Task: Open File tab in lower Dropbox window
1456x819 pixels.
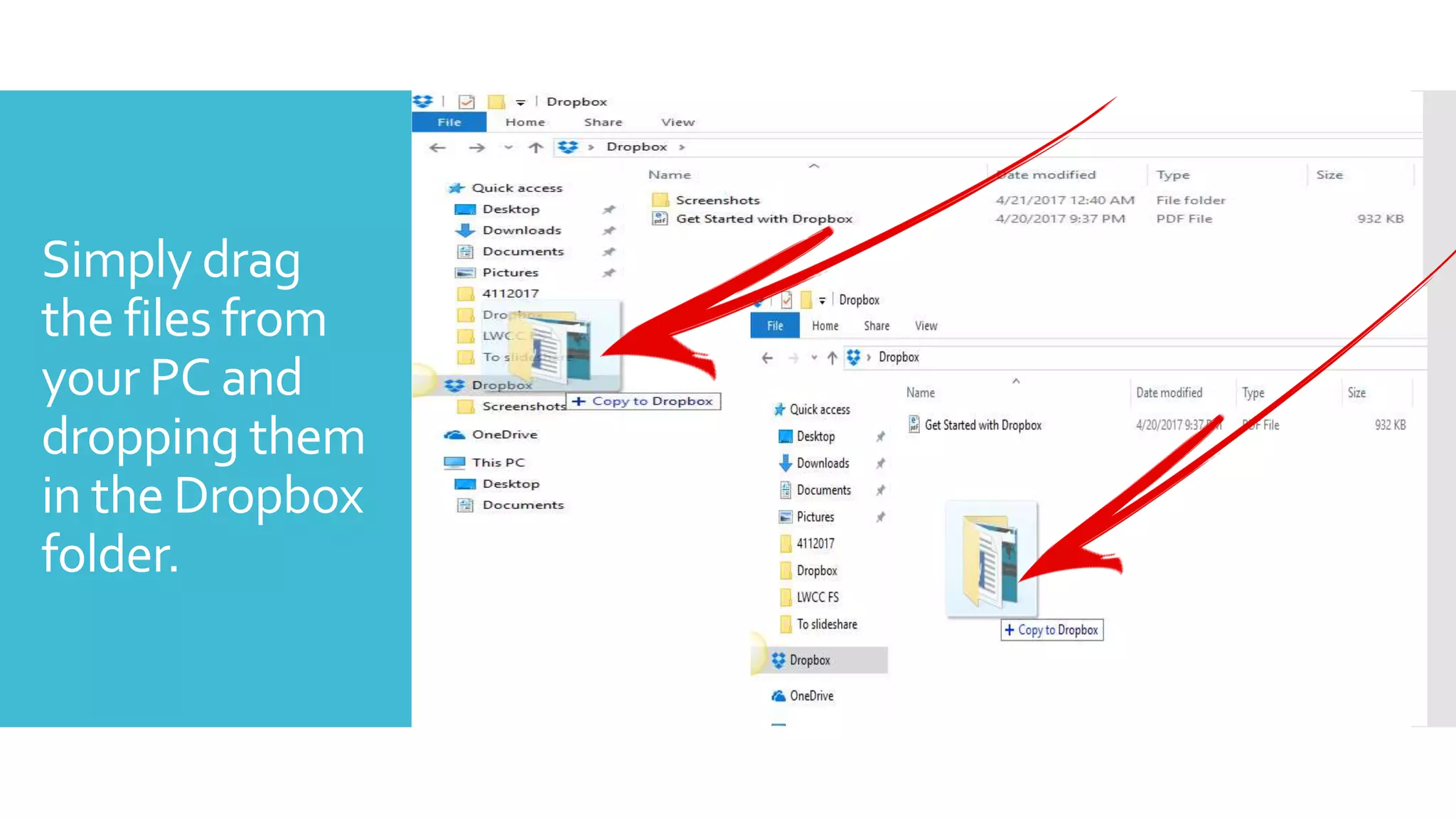Action: (775, 326)
